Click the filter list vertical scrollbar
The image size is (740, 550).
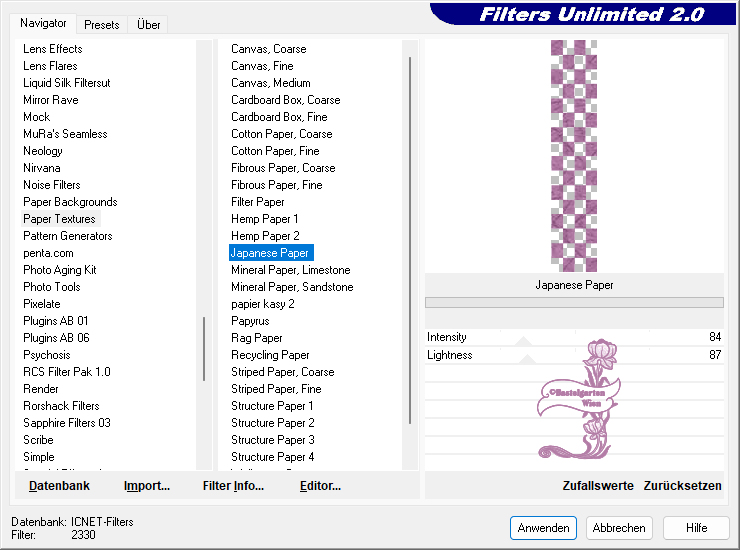[410, 240]
